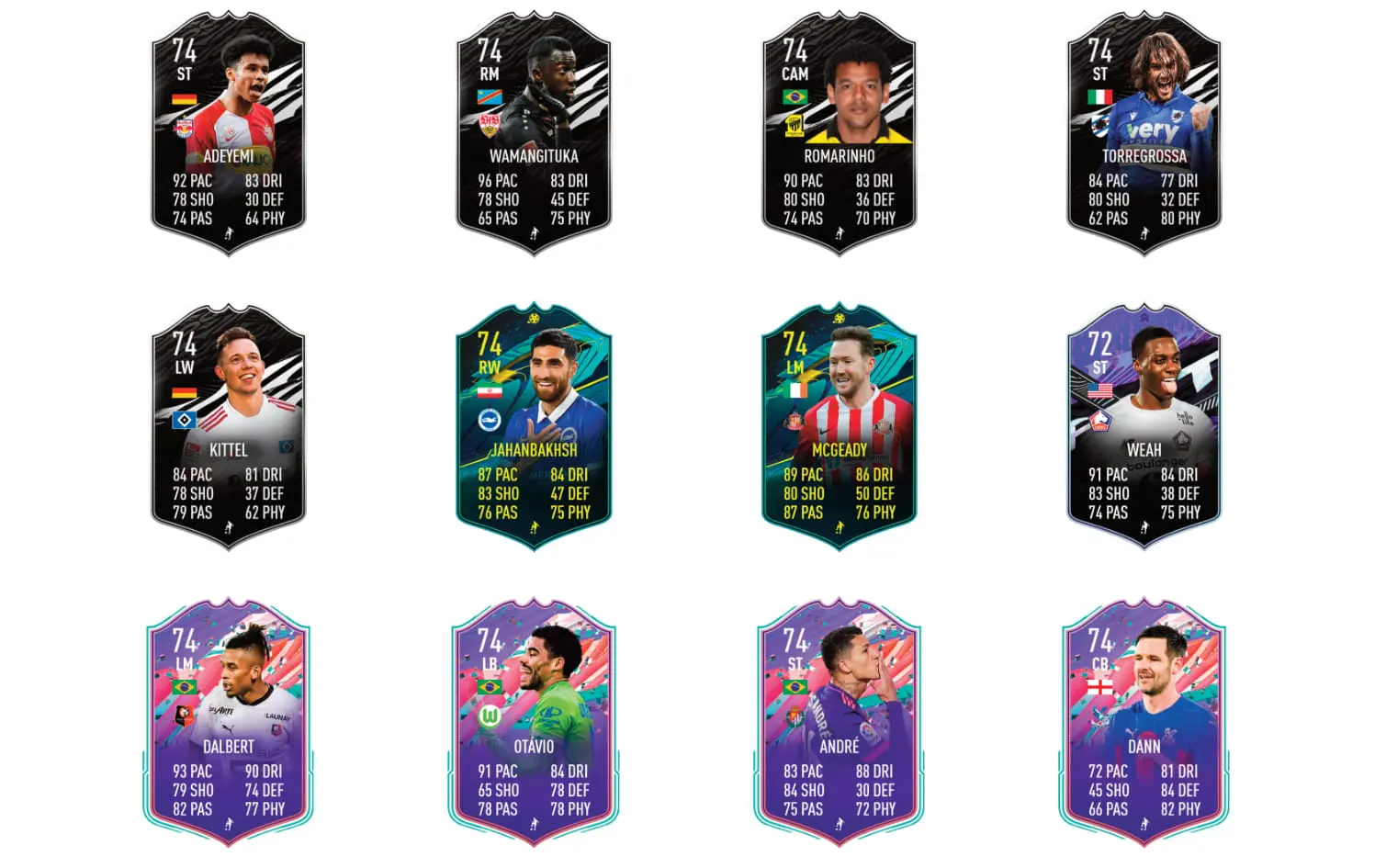The width and height of the screenshot is (1375, 868).
Task: Click the André player name
Action: click(x=839, y=747)
